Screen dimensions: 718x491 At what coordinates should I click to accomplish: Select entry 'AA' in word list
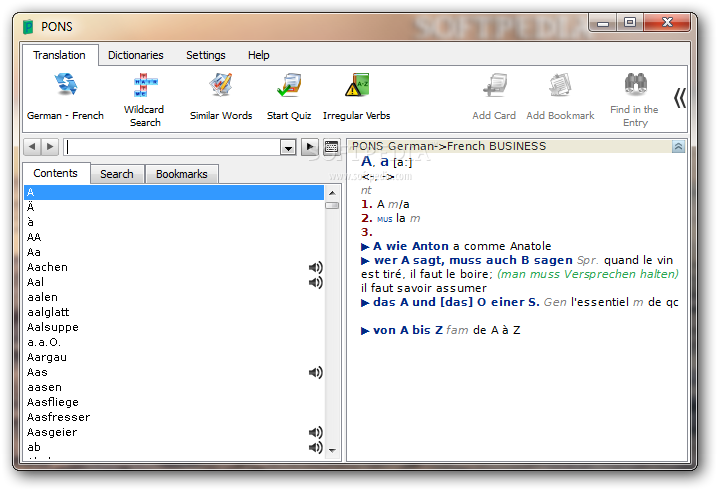[174, 237]
